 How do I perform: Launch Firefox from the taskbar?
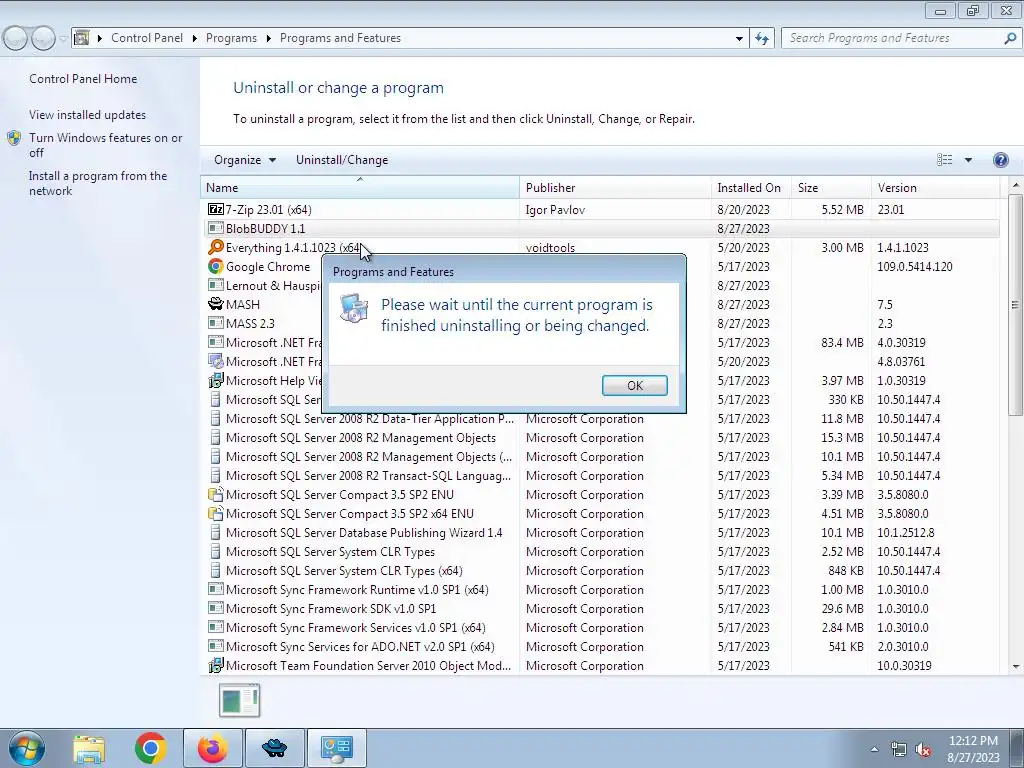tap(213, 748)
